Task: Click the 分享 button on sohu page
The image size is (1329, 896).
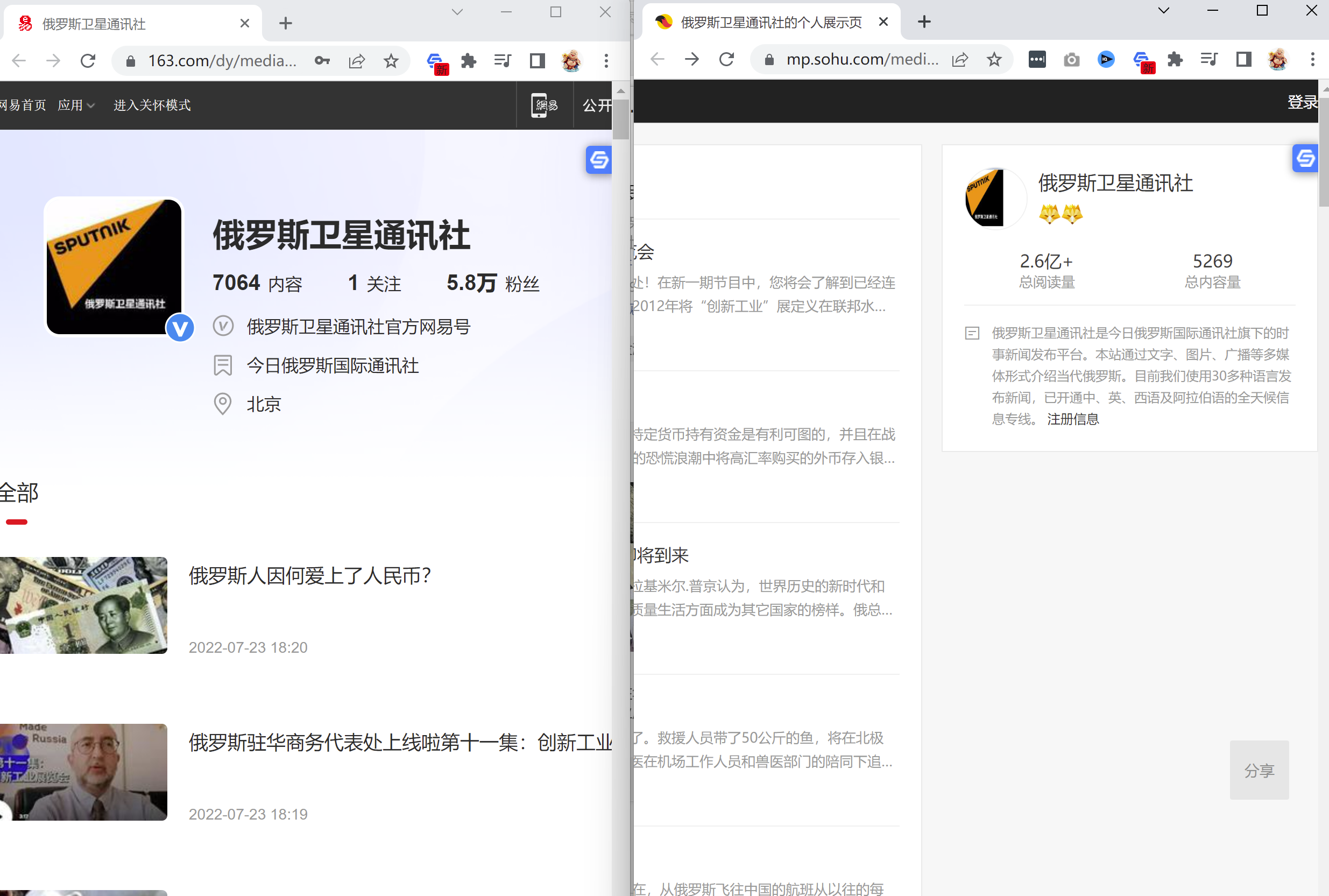Action: (1259, 770)
